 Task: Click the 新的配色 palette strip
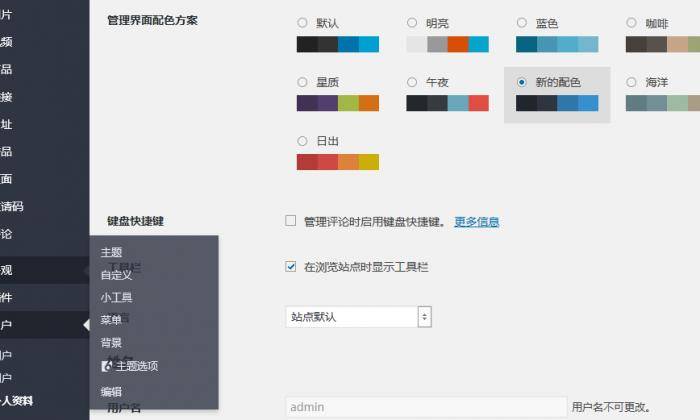pyautogui.click(x=557, y=103)
